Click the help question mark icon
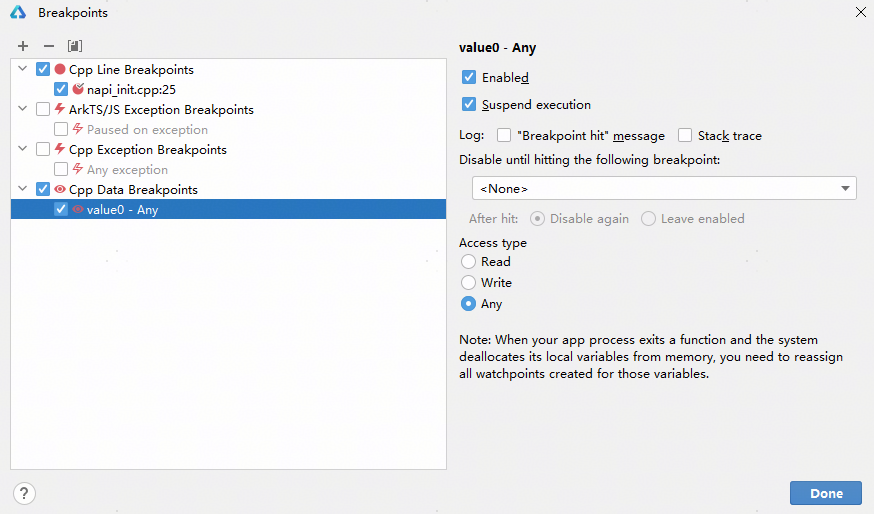 pyautogui.click(x=24, y=493)
